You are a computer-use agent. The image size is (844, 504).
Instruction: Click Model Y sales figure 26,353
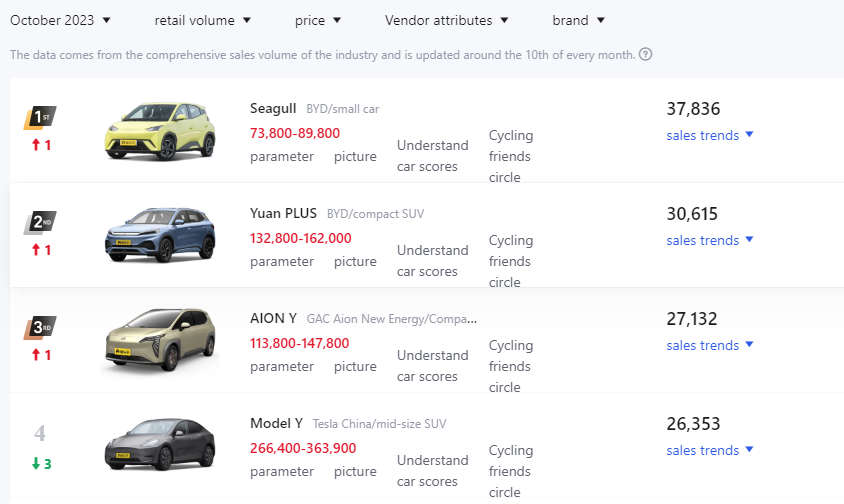pyautogui.click(x=693, y=424)
